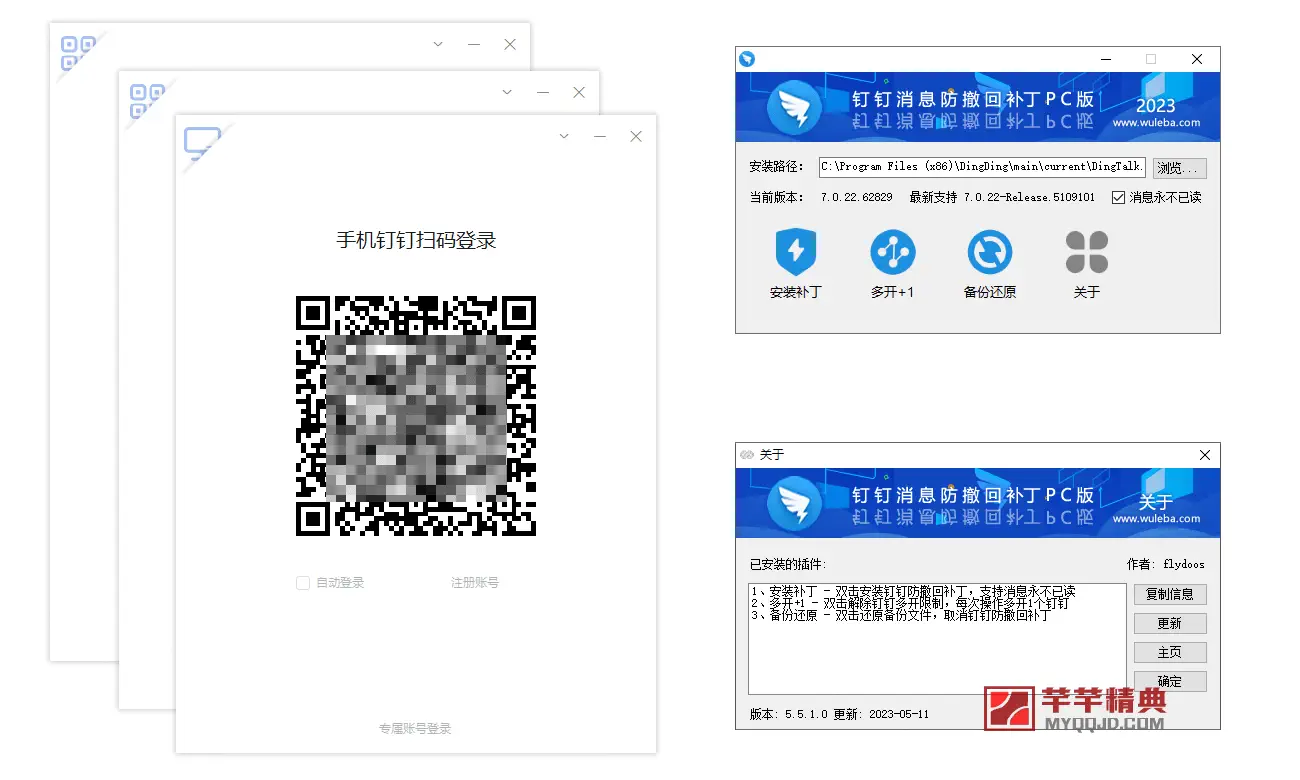
Task: Expand the dropdown arrow in front login window
Action: click(x=564, y=136)
